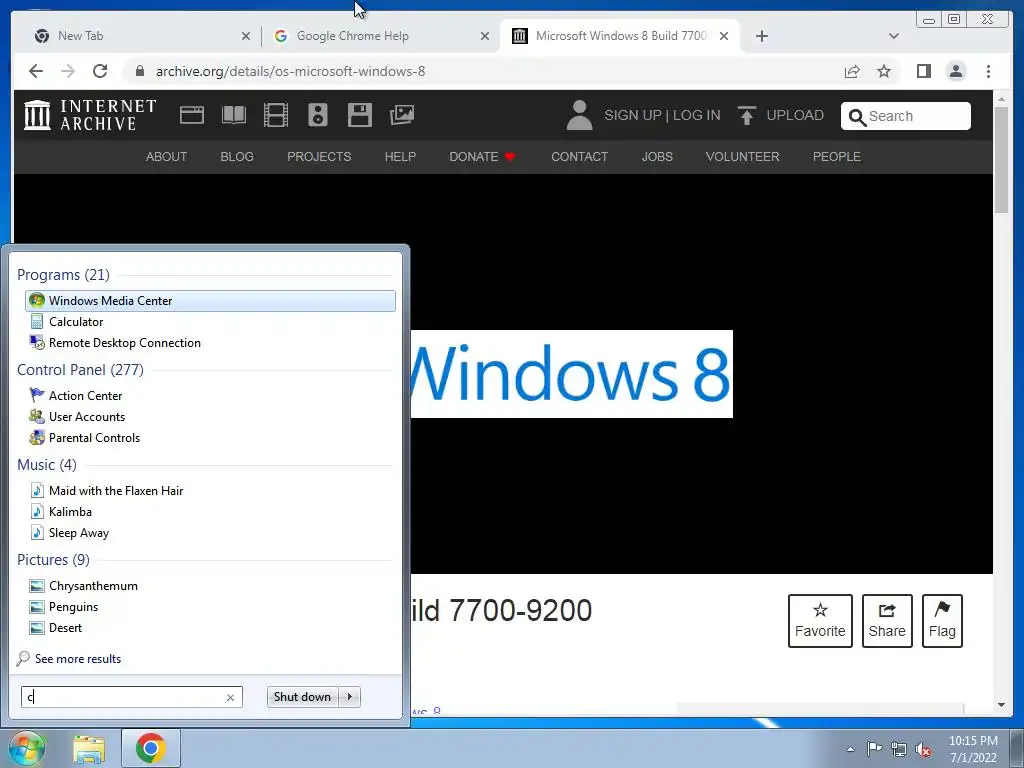Viewport: 1024px width, 768px height.
Task: Click the share page icon in address bar
Action: click(852, 71)
